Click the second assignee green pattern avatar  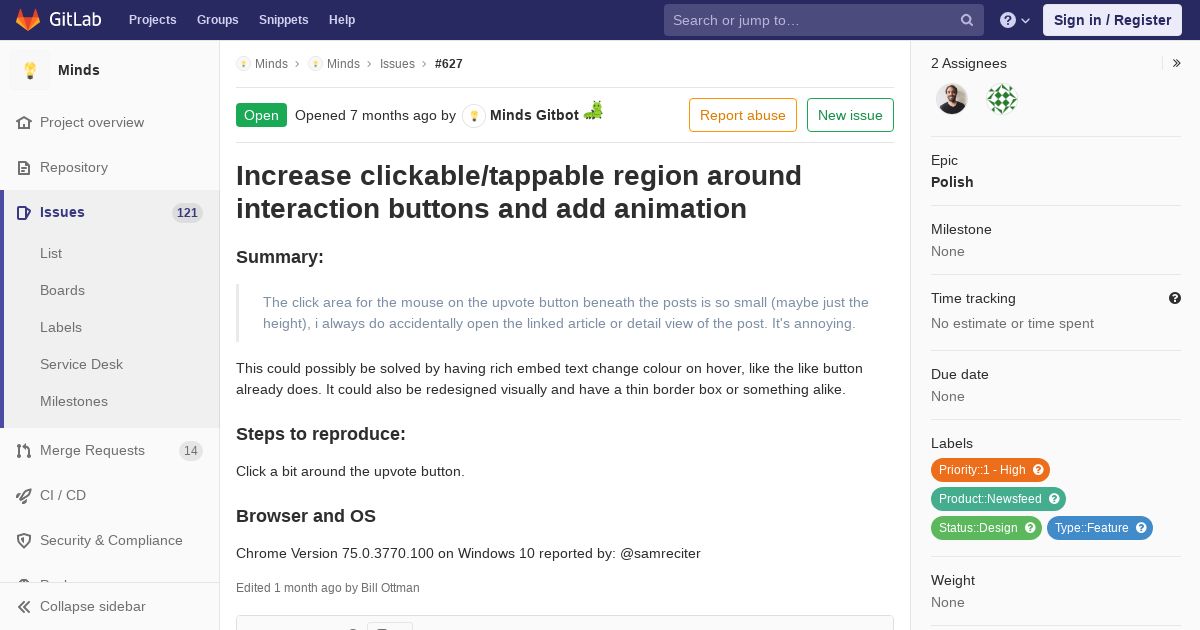(x=1002, y=99)
